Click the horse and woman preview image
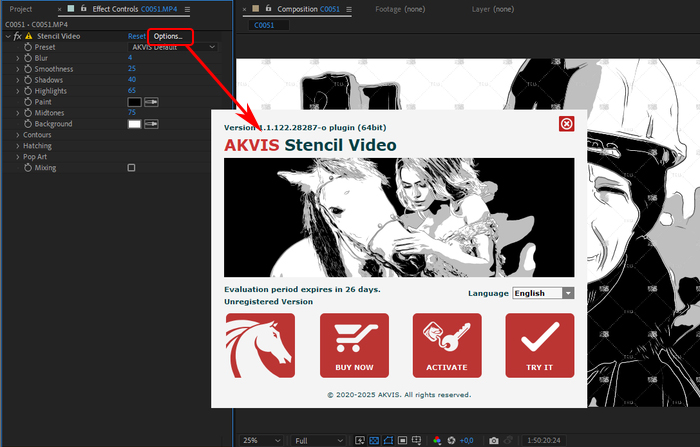Image resolution: width=700 pixels, height=447 pixels. coord(399,217)
